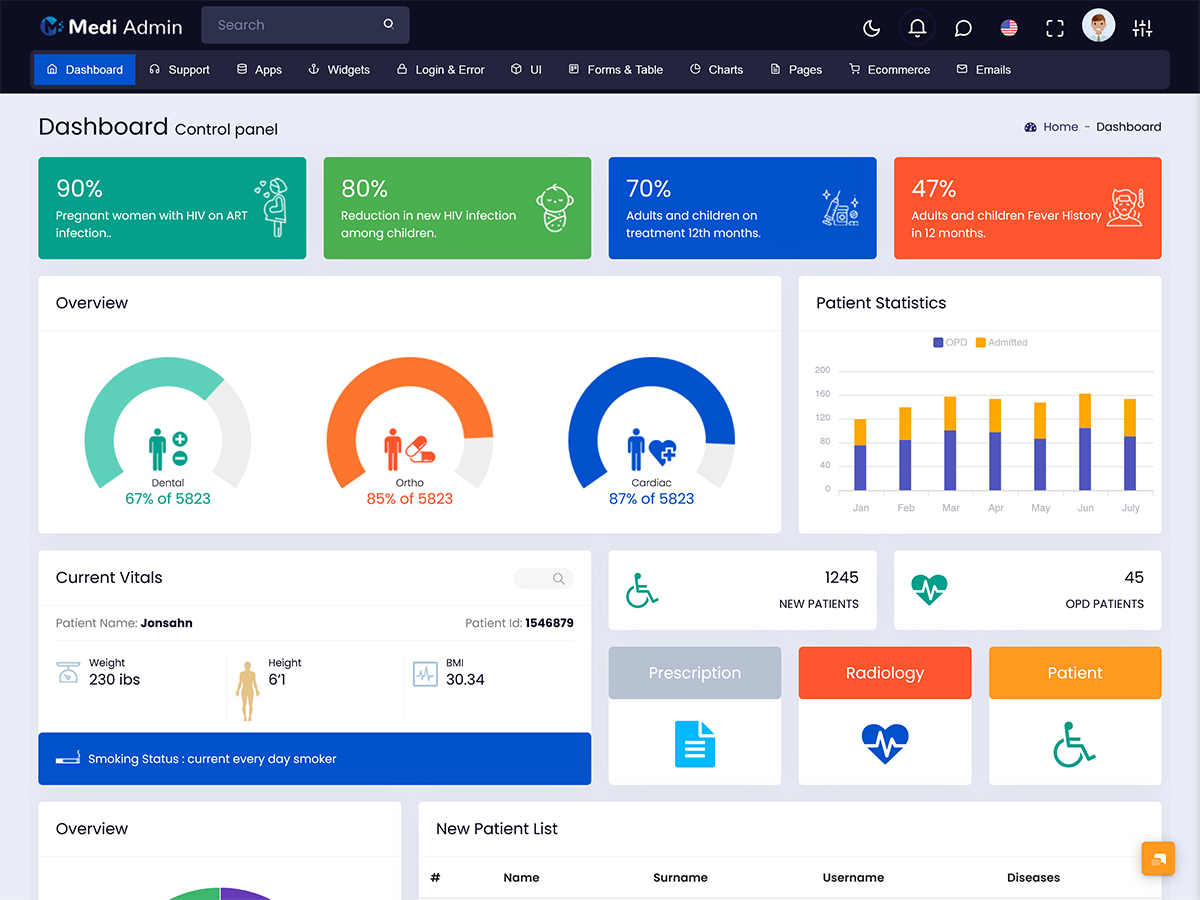Click the search magnifier in header

coord(388,24)
